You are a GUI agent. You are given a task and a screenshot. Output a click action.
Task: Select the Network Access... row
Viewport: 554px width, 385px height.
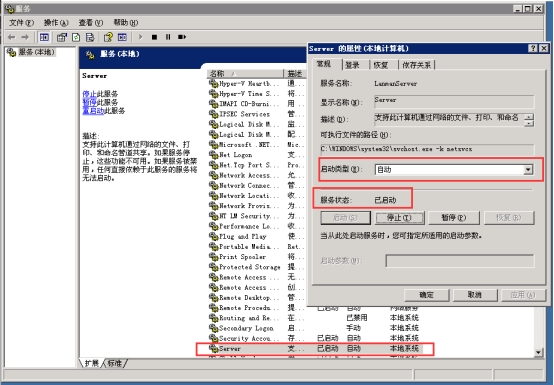coord(257,175)
